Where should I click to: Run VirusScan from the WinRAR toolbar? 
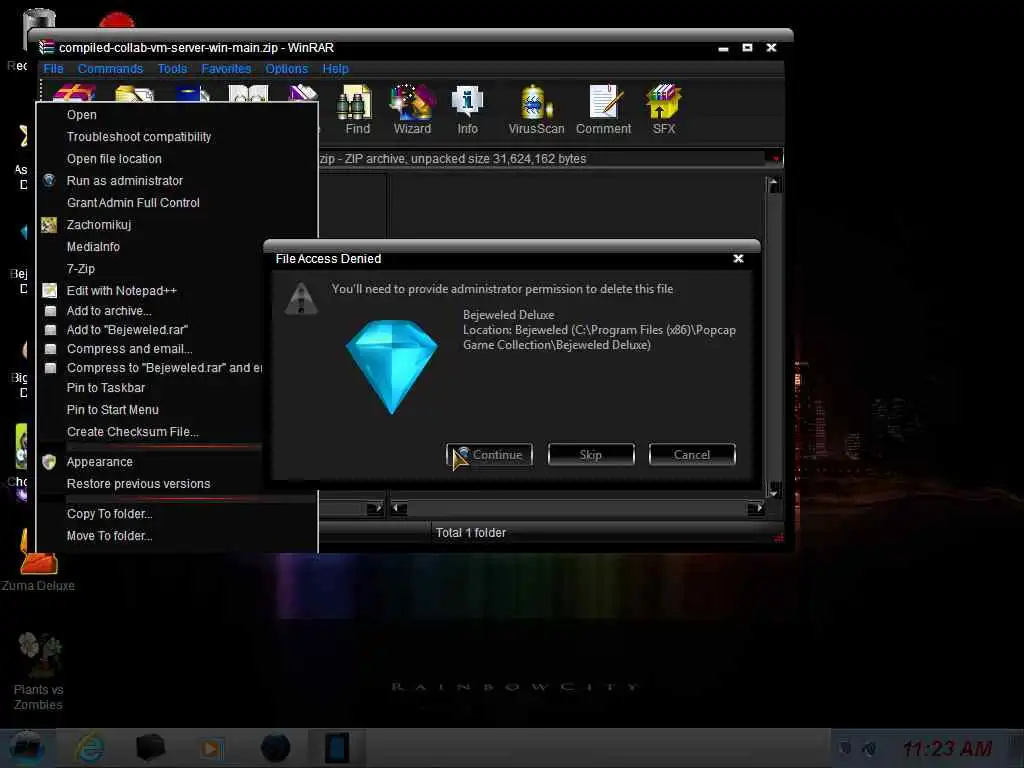click(536, 110)
